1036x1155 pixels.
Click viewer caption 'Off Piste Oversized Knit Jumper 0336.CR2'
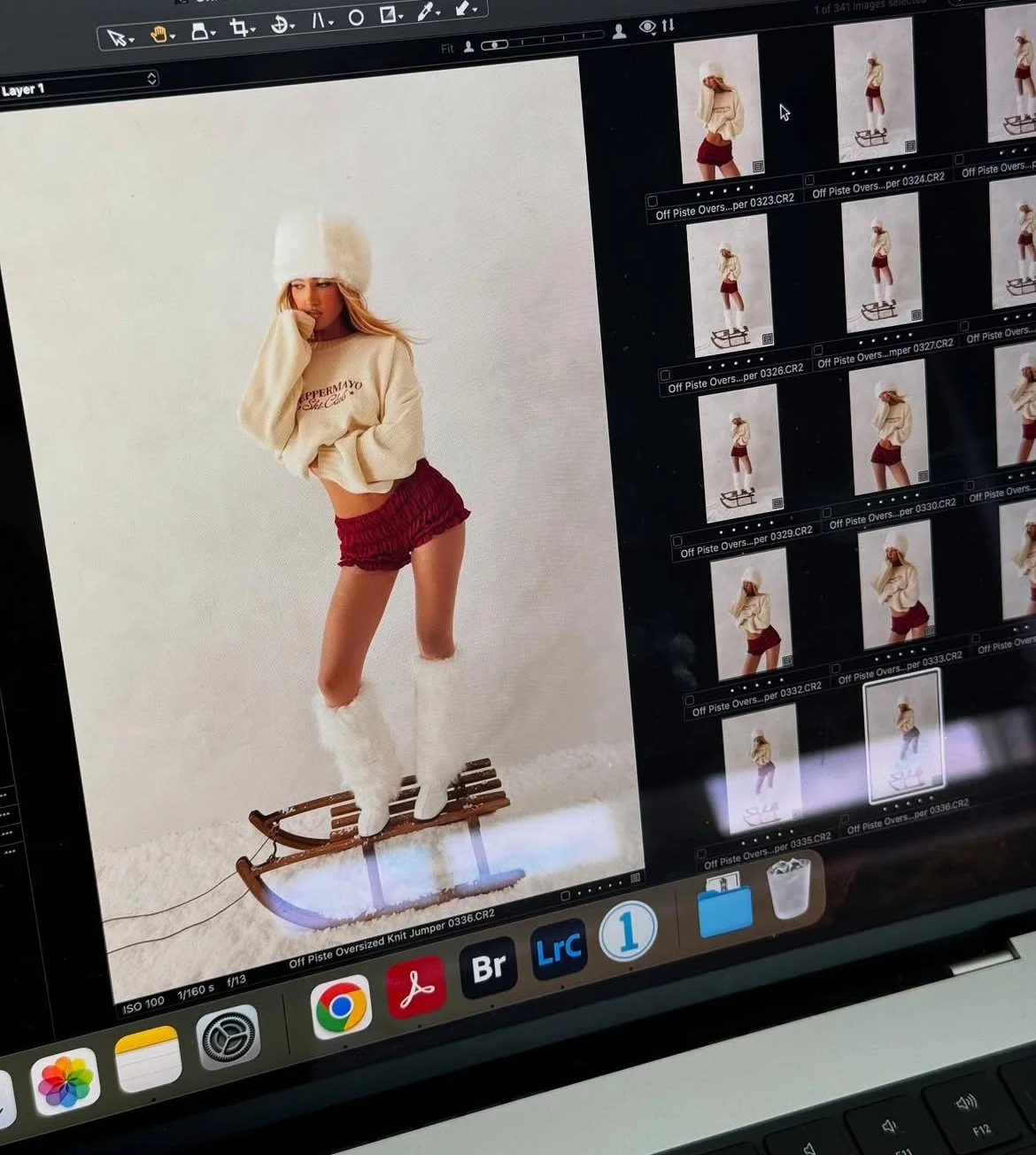coord(391,941)
